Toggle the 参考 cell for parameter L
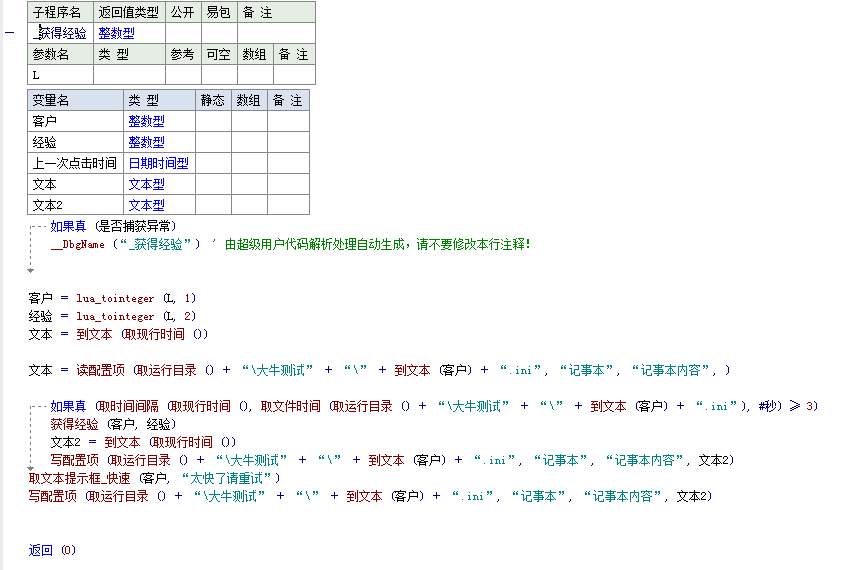The width and height of the screenshot is (851, 570). pyautogui.click(x=183, y=75)
